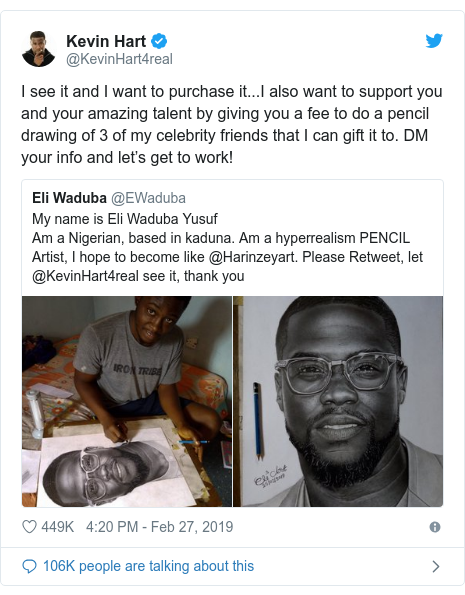Viewport: 465px width, 595px height.
Task: Open Eli Waduba's quoted profile name
Action: (69, 198)
